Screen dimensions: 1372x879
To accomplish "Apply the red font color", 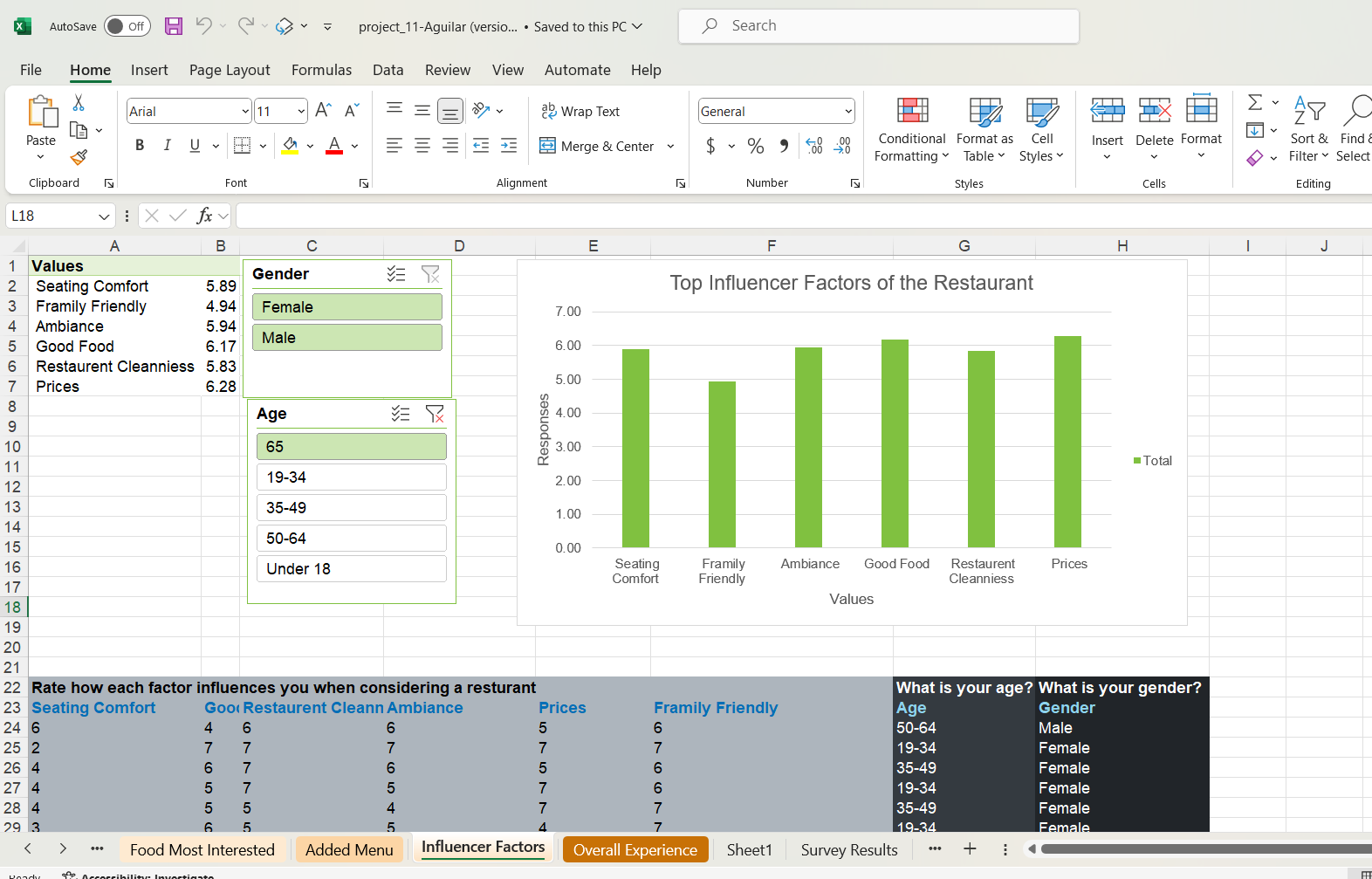I will [x=334, y=146].
